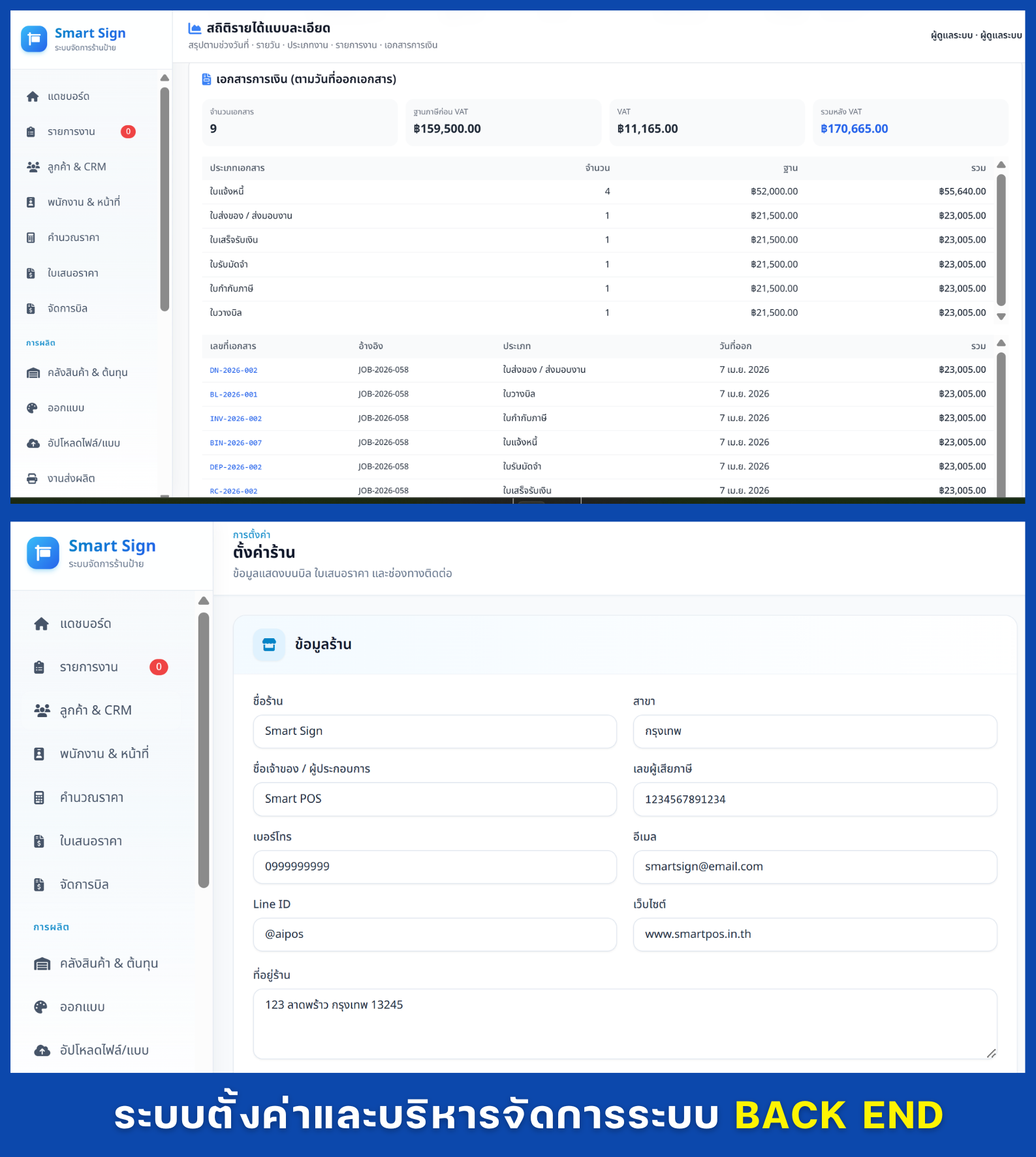Click the home icon beside แดชบอร์ด in top sidebar
This screenshot has height=1157, width=1036.
coord(33,97)
